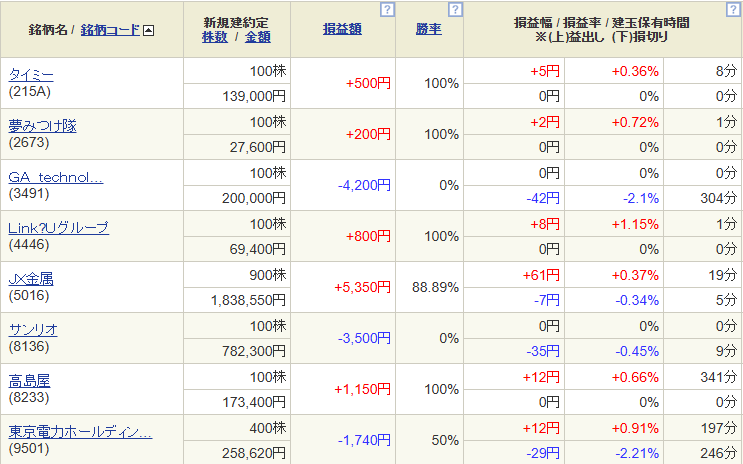Screen dimensions: 743x464
Task: Sort the table by 銘柄コード
Action: tap(110, 30)
